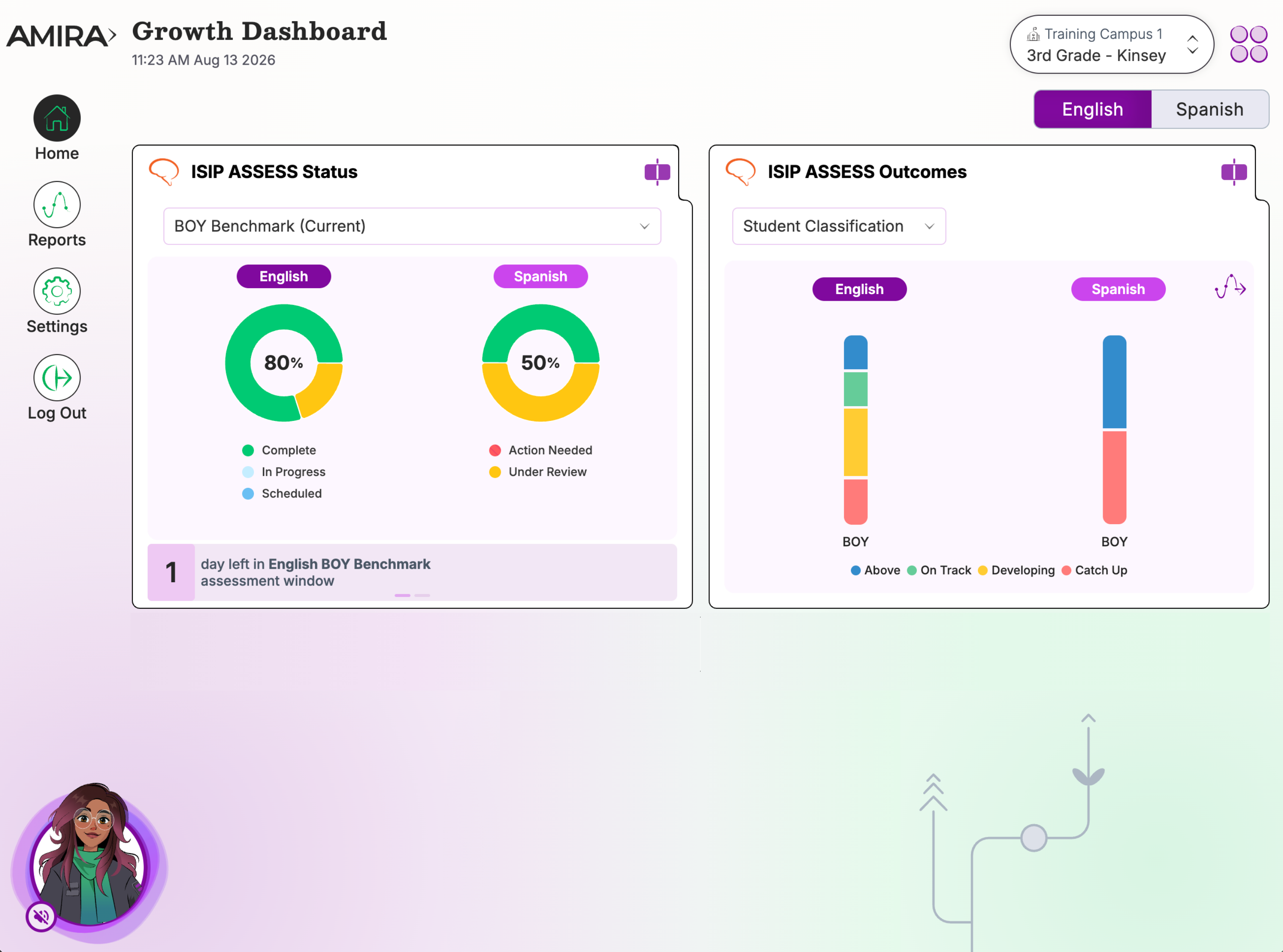Select the English pill in Status card
This screenshot has width=1283, height=952.
pyautogui.click(x=284, y=277)
